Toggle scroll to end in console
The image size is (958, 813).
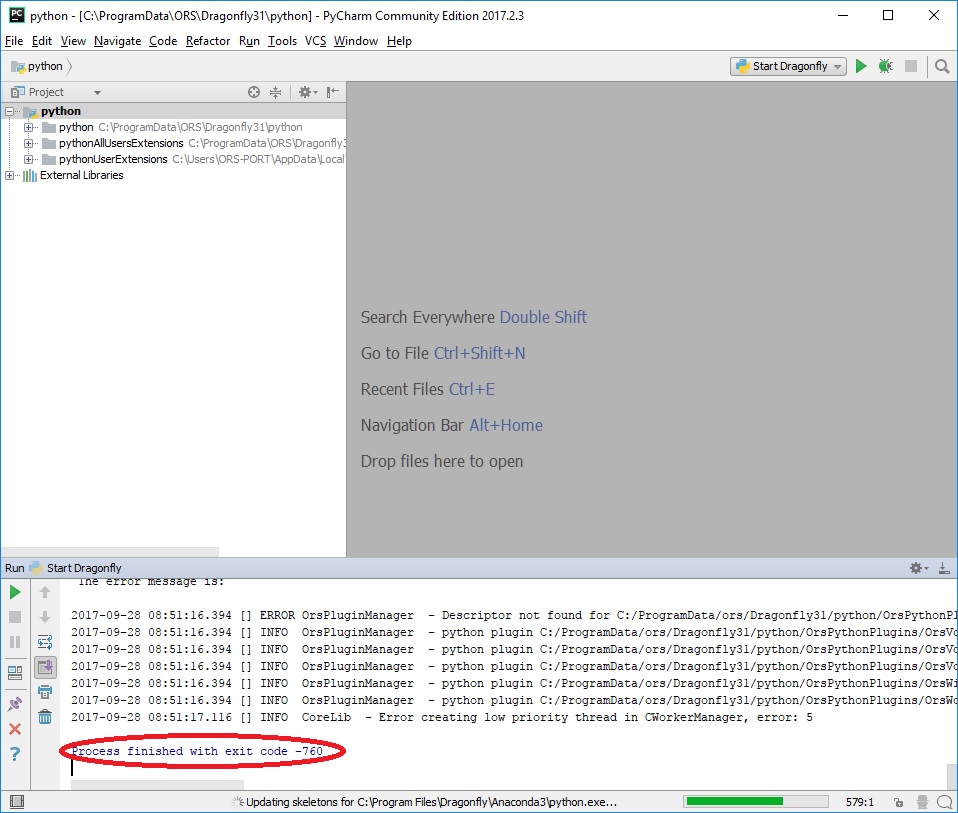[x=44, y=666]
